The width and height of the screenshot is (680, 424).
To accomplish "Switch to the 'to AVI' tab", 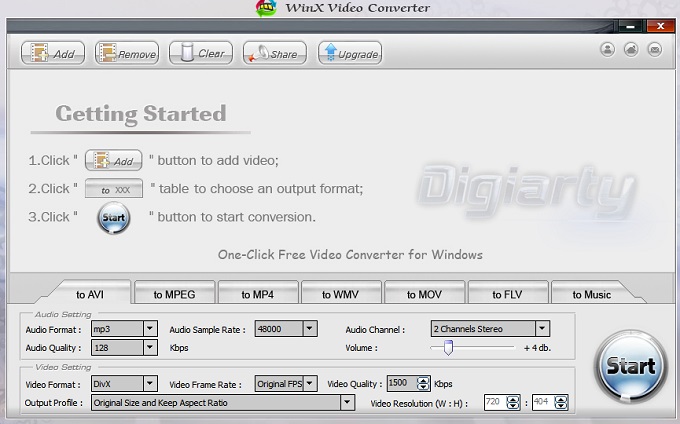I will (89, 294).
